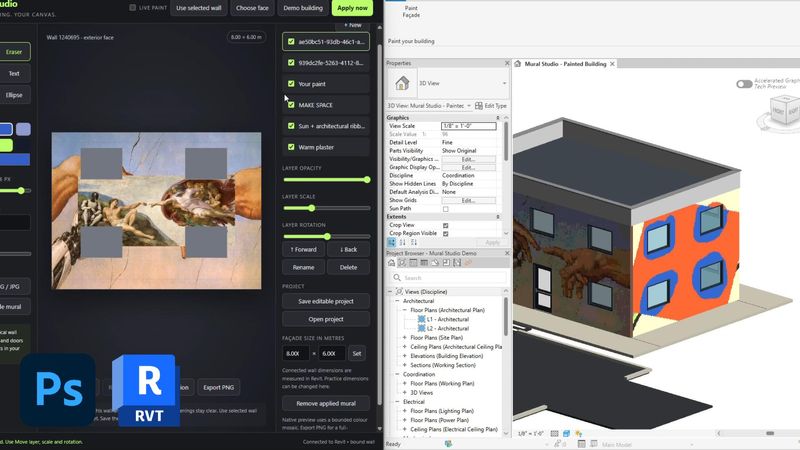Select the category view icon below Properties list

(391, 242)
